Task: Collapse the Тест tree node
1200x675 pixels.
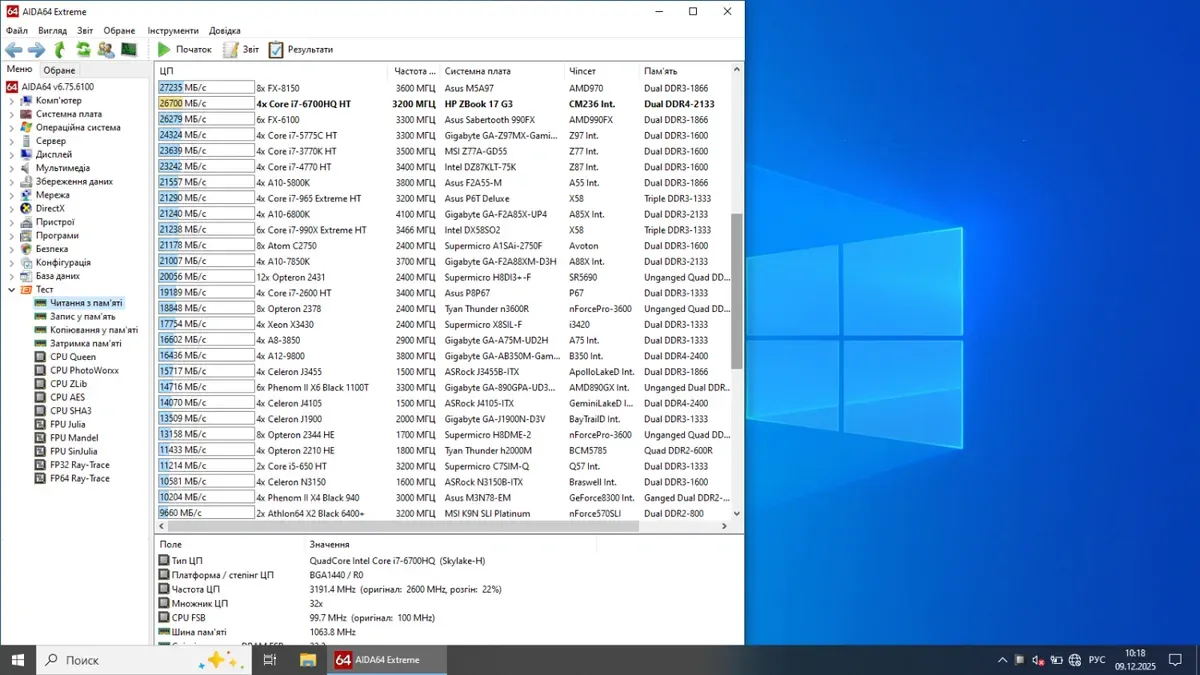Action: [x=12, y=290]
